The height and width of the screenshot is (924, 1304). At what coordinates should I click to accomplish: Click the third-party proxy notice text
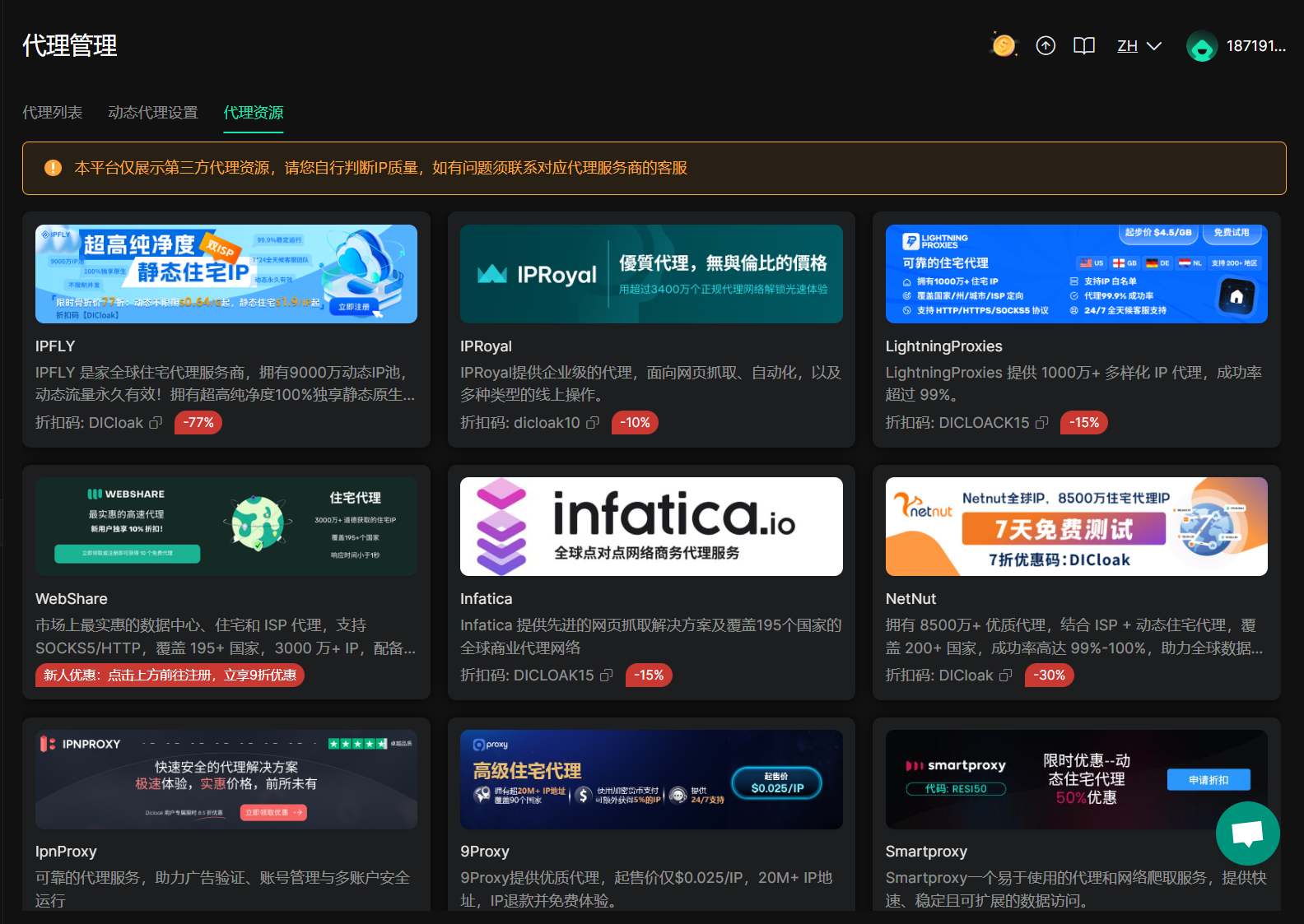(x=381, y=168)
